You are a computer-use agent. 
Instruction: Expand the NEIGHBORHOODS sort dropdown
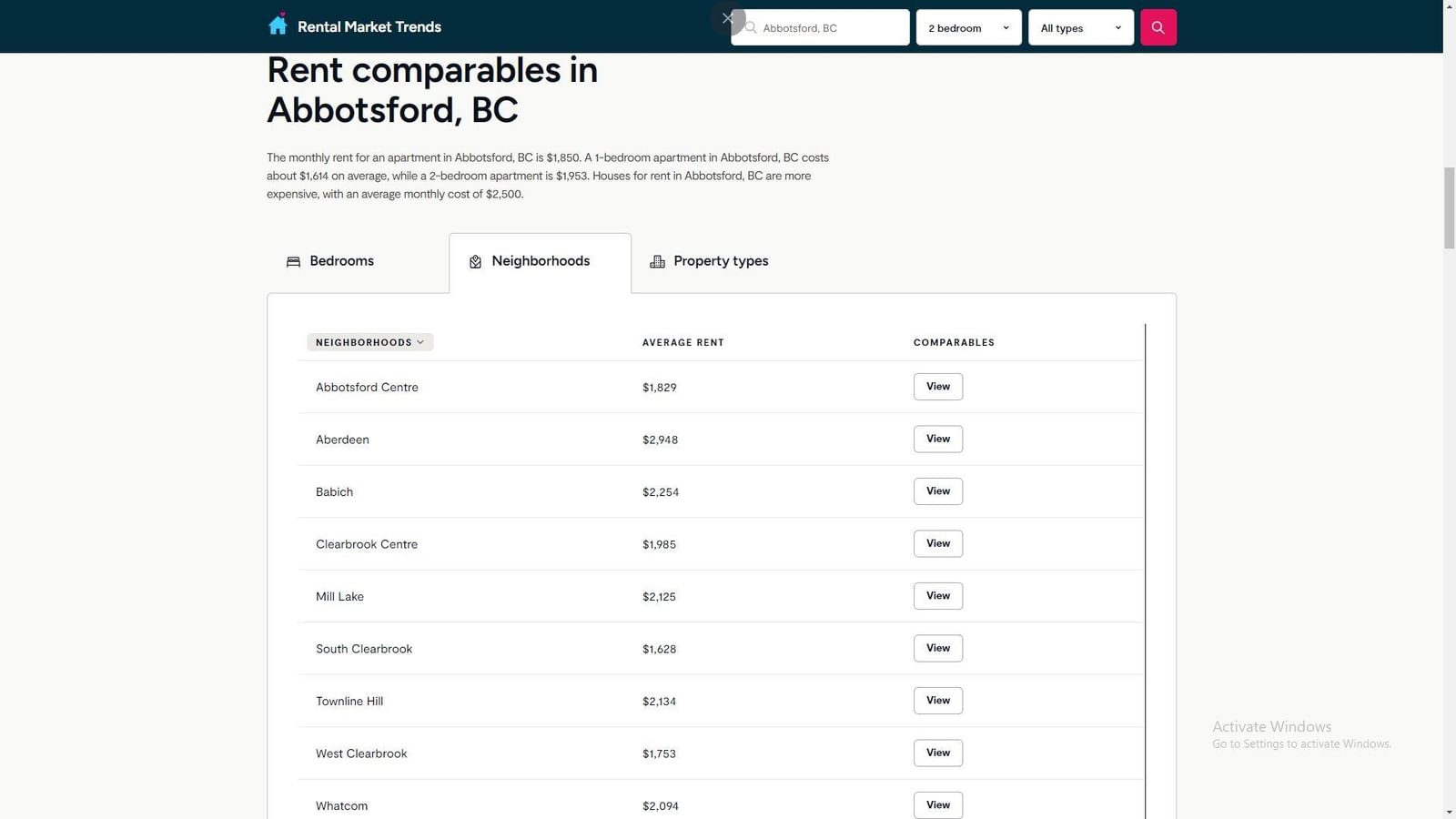[x=369, y=342]
